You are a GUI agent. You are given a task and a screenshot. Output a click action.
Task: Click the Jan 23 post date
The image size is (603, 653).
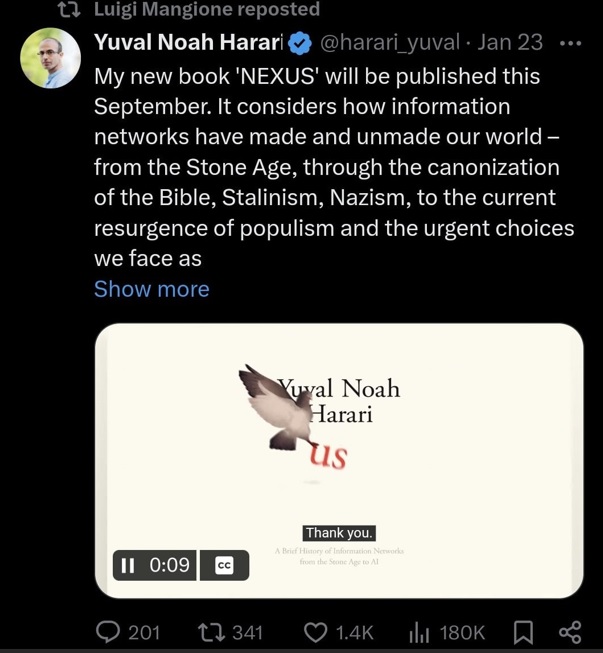(x=510, y=43)
